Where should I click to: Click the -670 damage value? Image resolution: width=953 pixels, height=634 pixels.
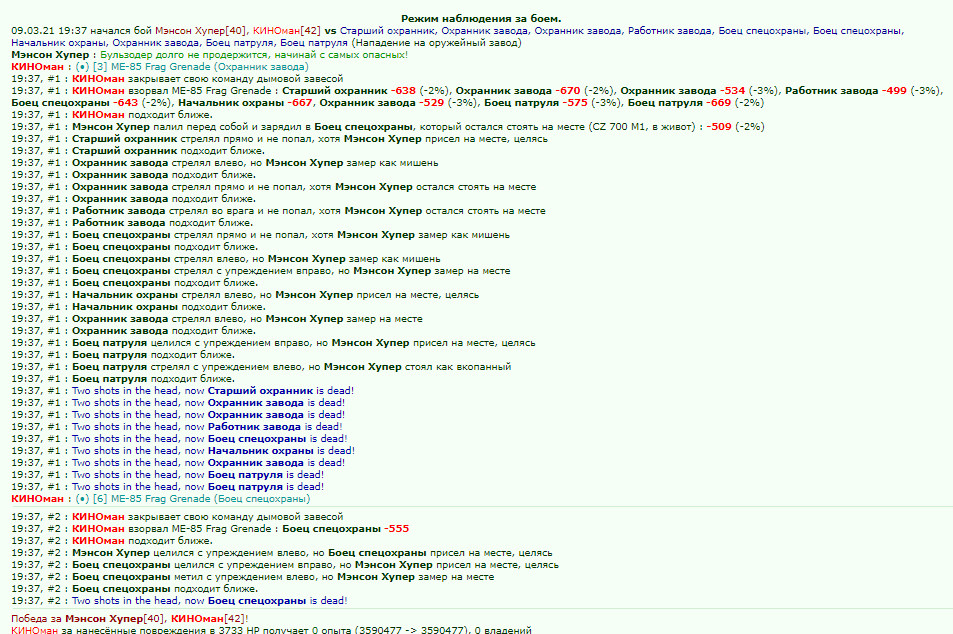point(568,91)
